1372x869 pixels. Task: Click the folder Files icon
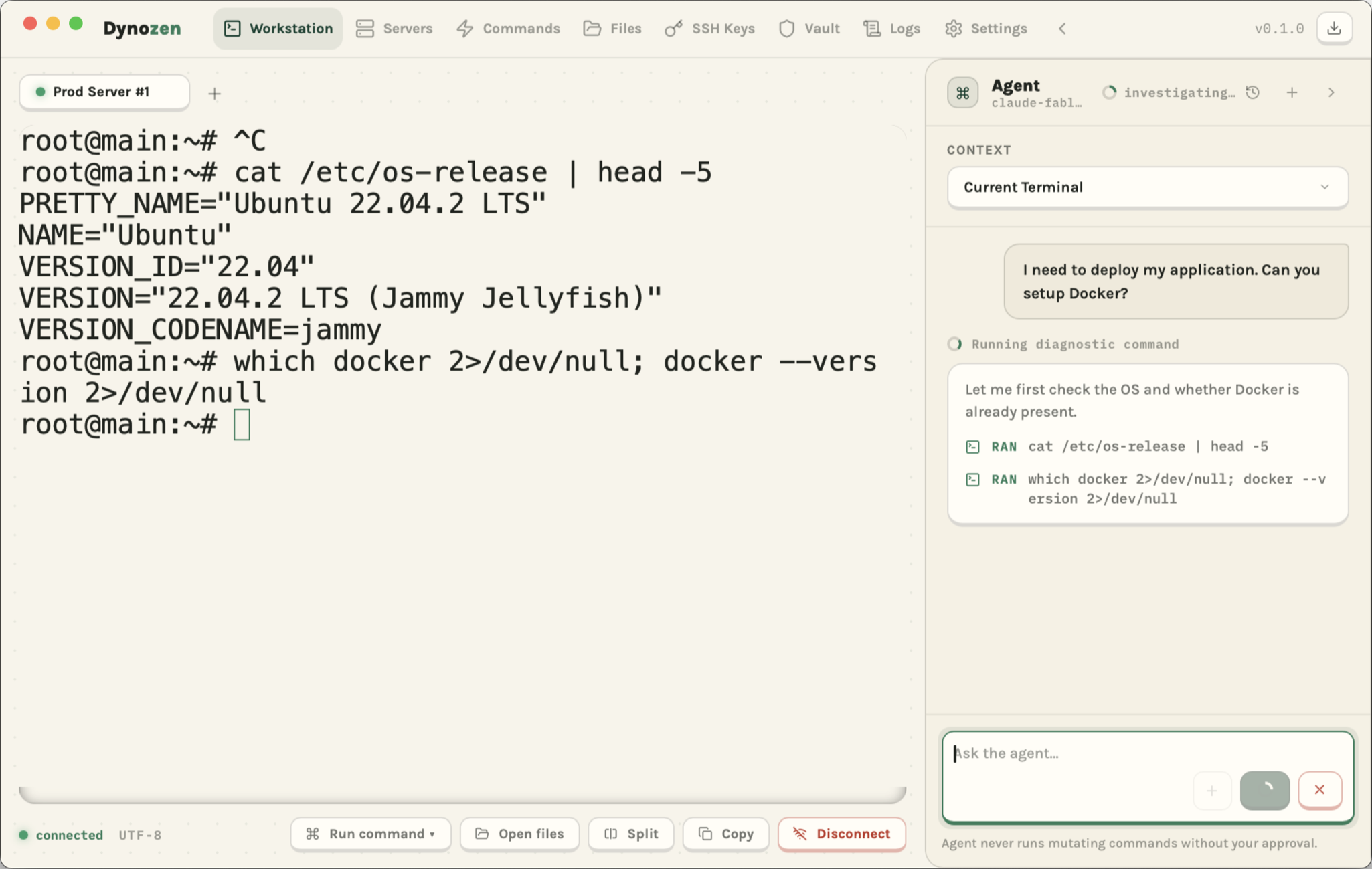(592, 29)
